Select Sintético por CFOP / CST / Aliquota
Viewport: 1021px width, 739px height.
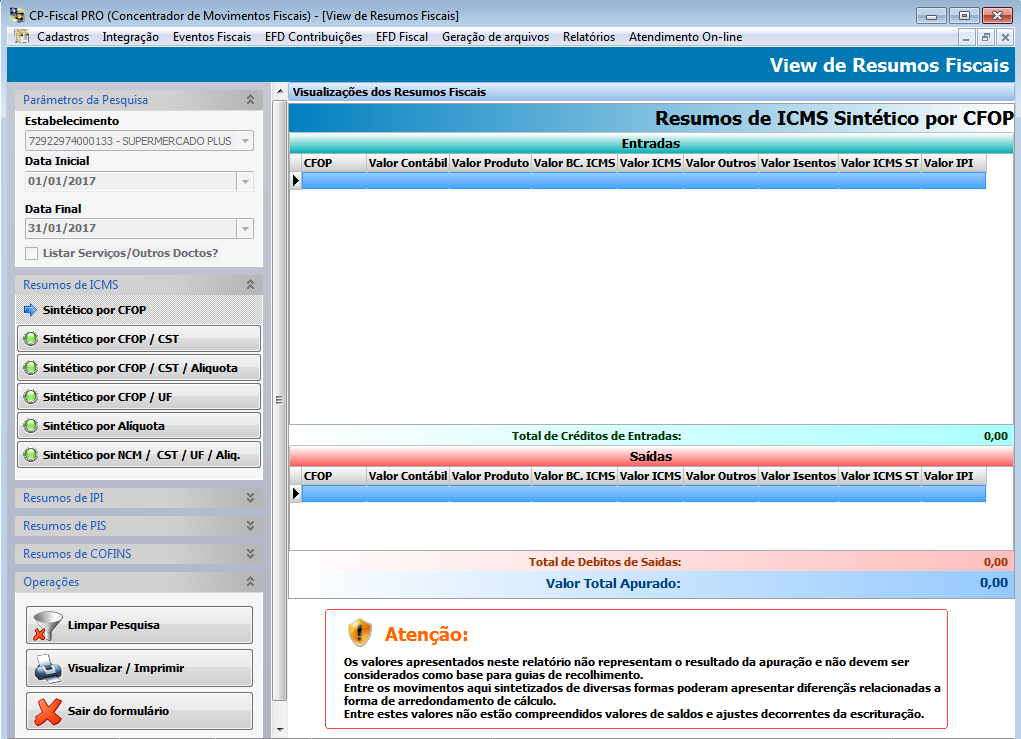[139, 368]
